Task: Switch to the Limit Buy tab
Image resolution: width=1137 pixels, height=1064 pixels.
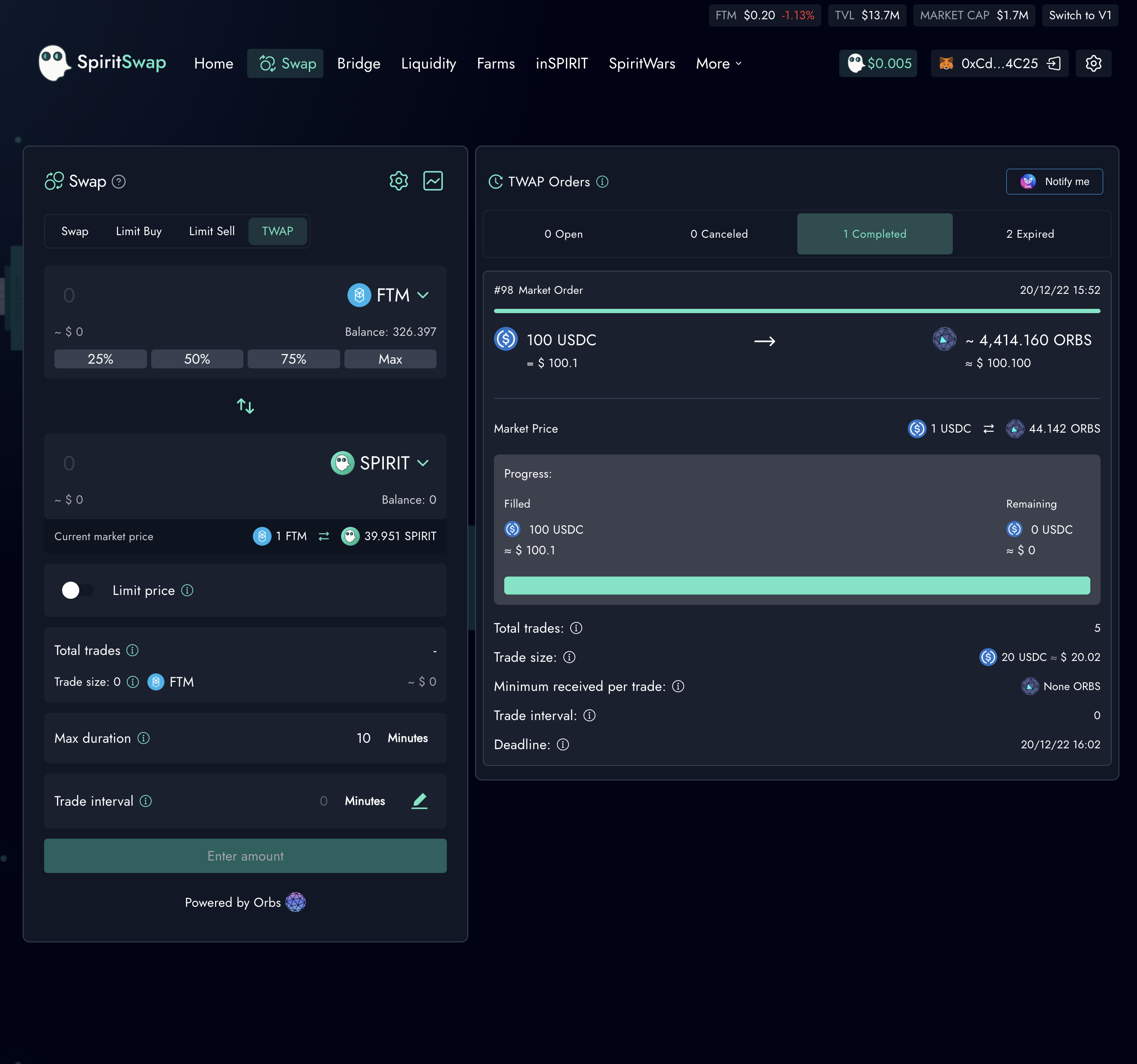Action: [138, 232]
